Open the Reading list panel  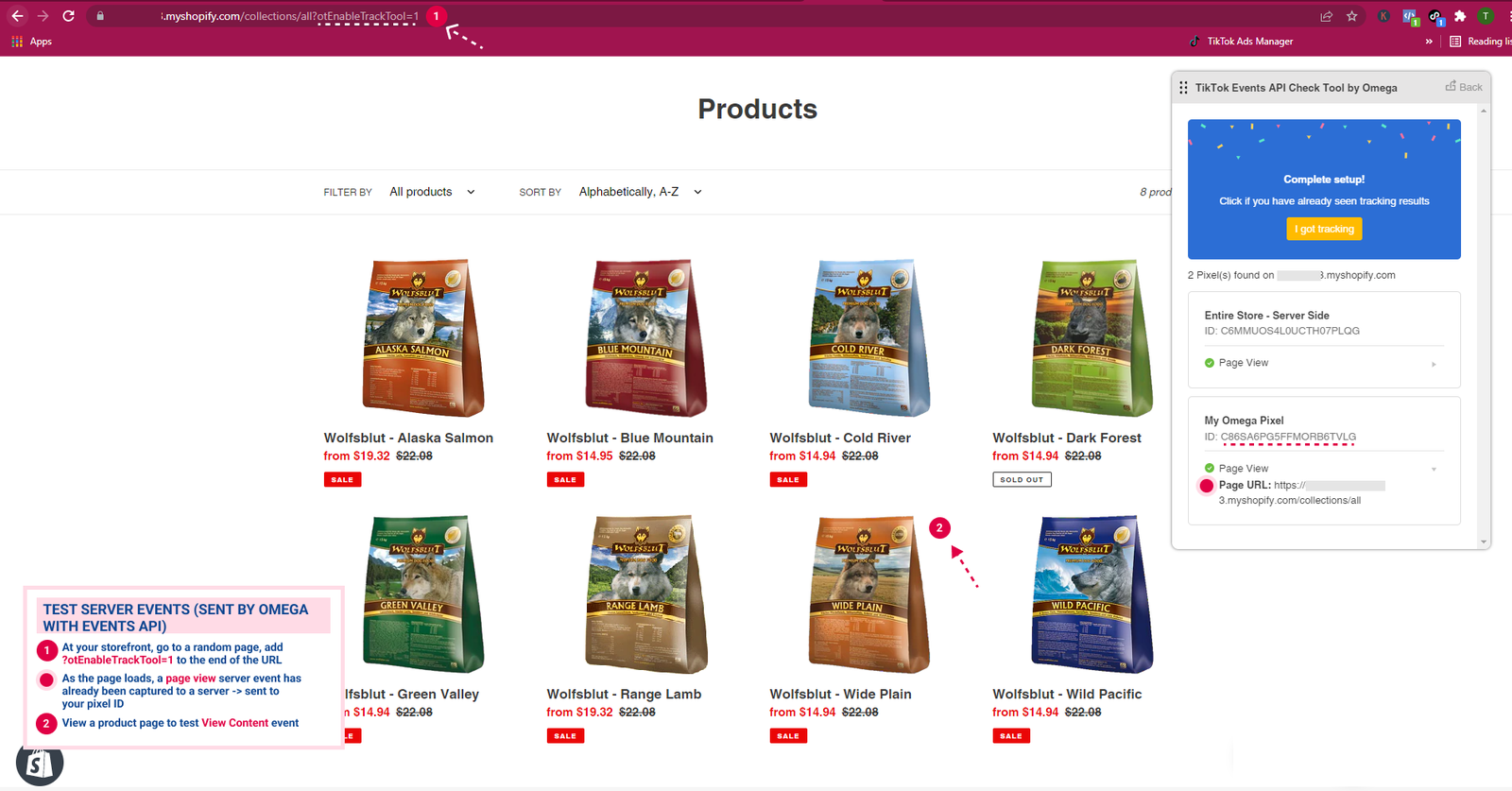point(1481,42)
